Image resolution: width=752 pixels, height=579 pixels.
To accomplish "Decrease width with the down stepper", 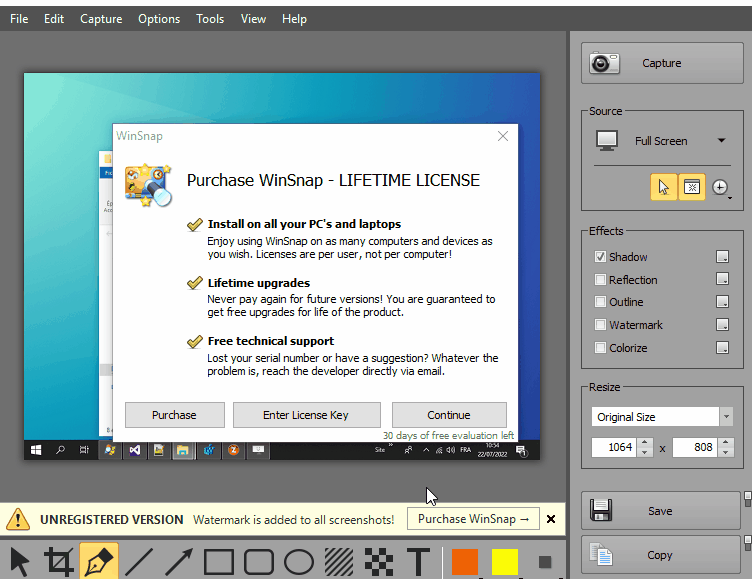I will click(x=645, y=452).
